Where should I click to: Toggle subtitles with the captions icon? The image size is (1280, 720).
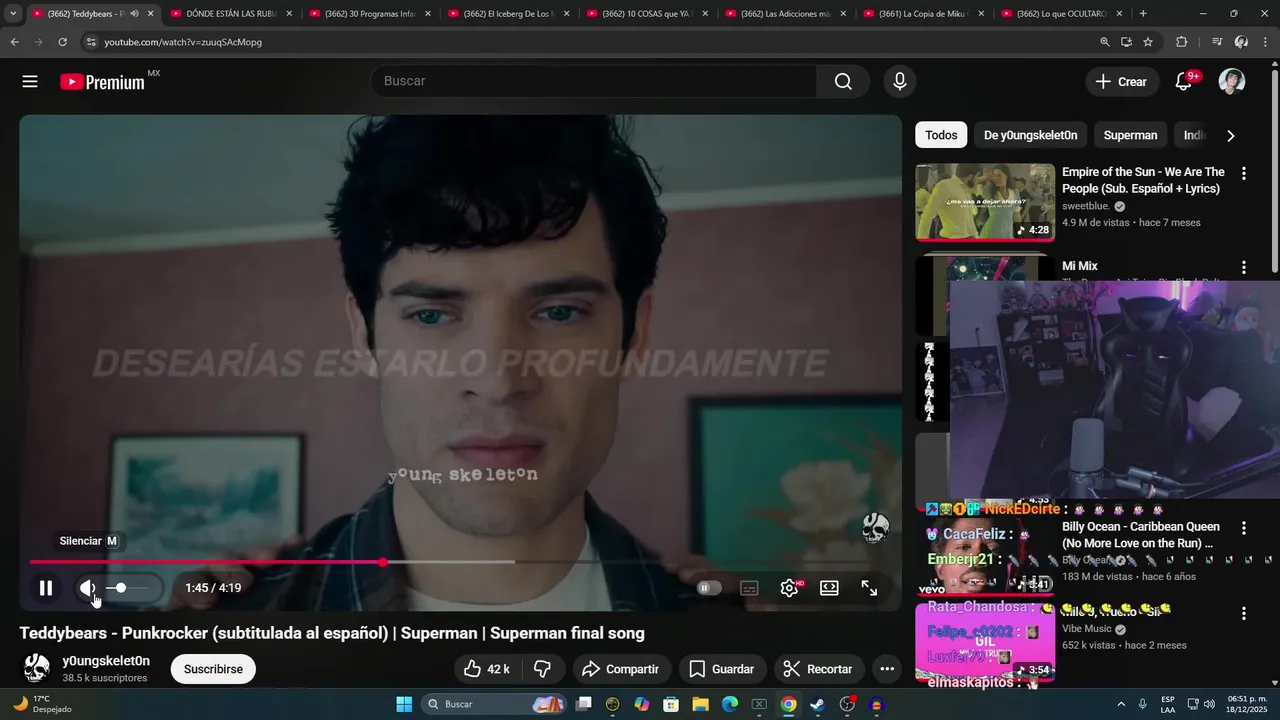click(749, 588)
